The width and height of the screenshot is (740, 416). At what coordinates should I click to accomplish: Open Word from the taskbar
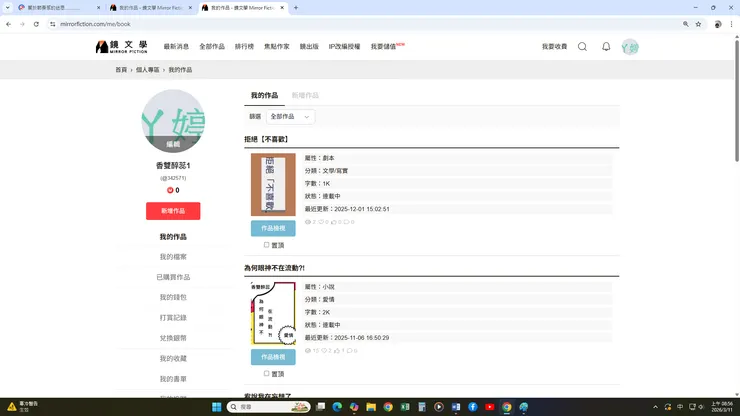pos(455,407)
